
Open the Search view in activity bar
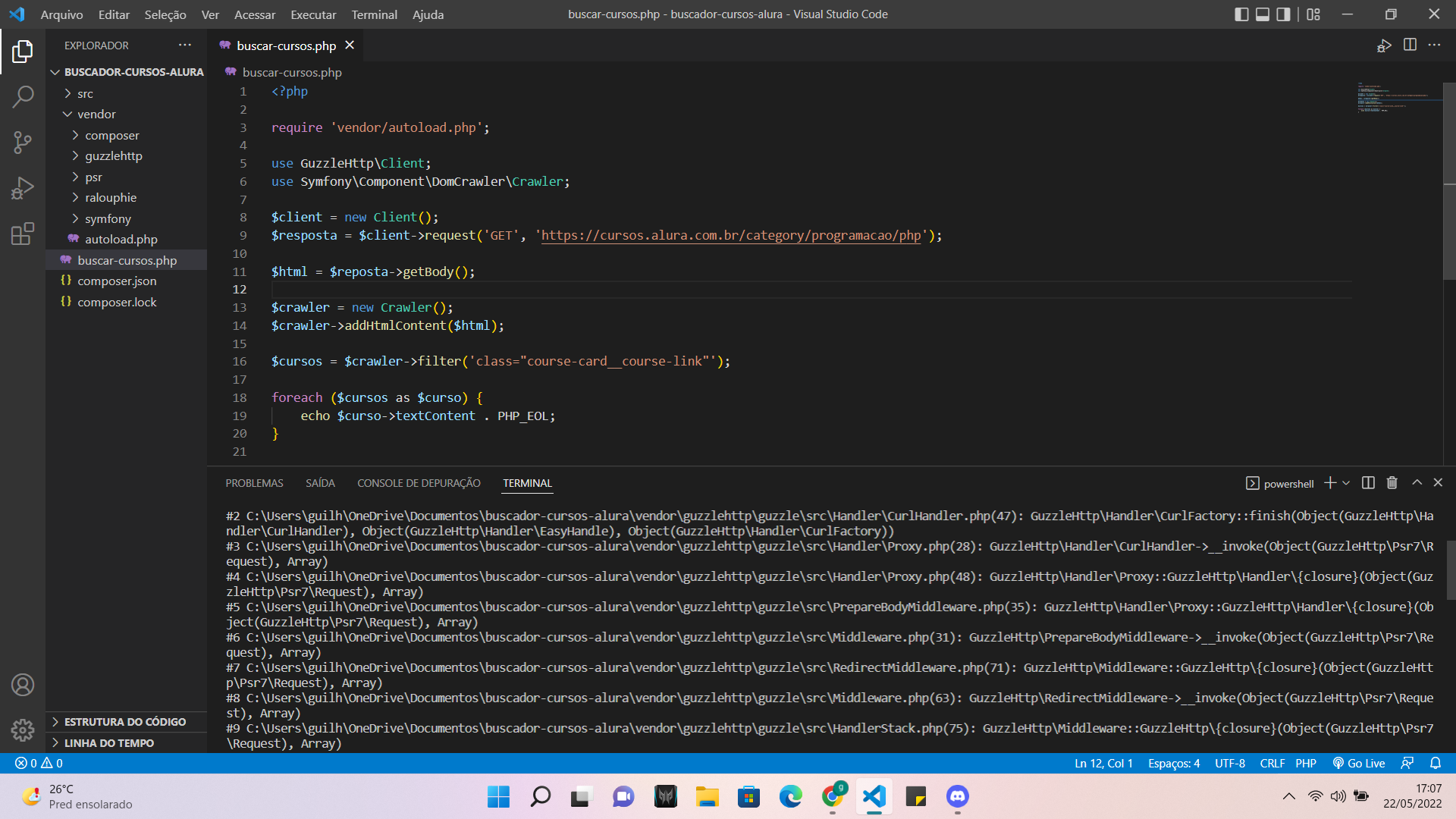pos(23,96)
